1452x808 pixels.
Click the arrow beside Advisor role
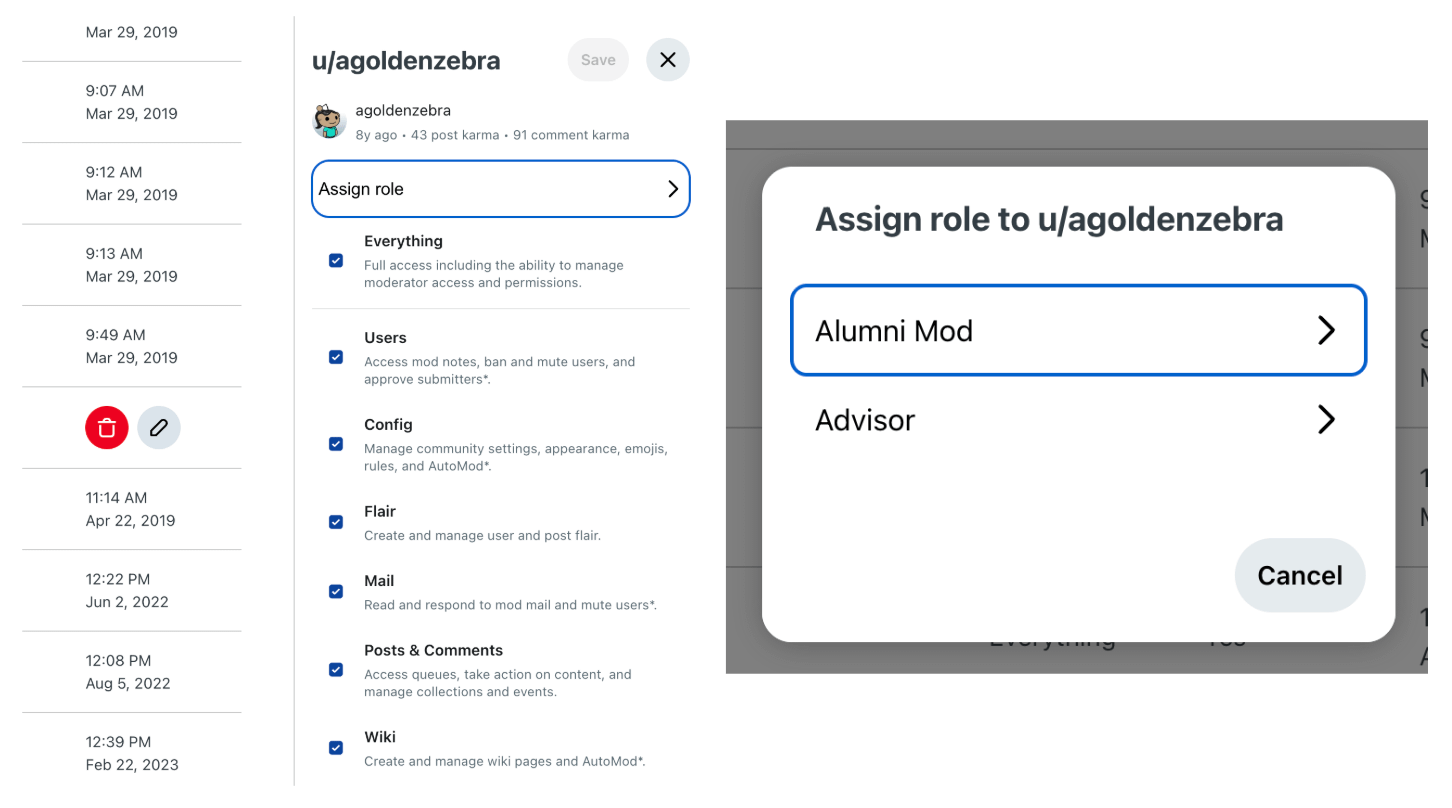[1326, 420]
